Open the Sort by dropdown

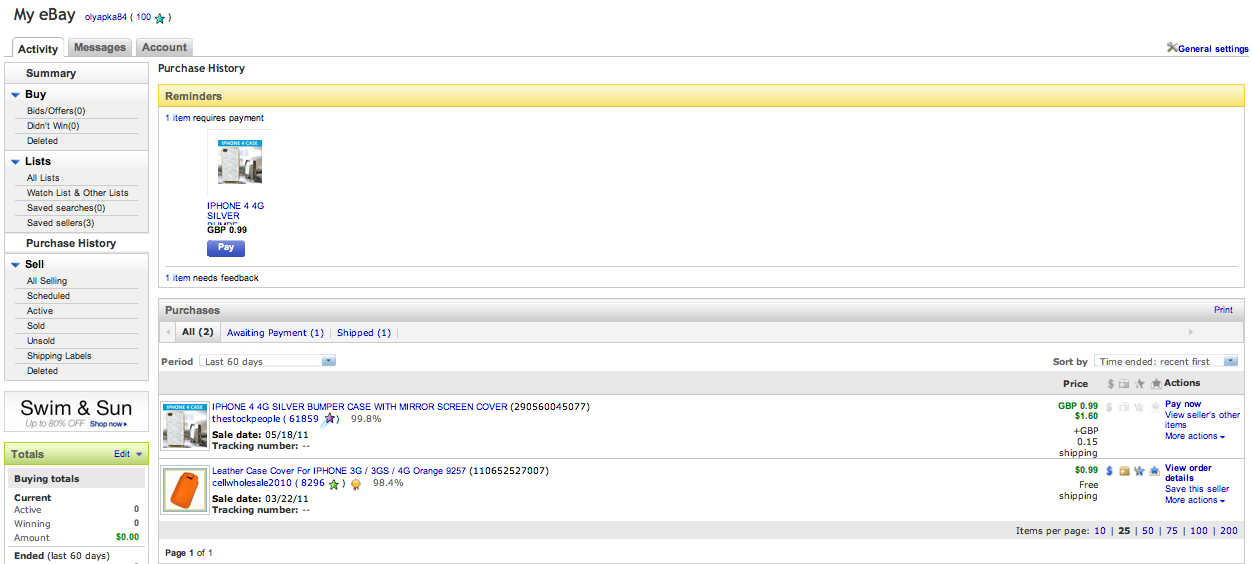[1167, 361]
